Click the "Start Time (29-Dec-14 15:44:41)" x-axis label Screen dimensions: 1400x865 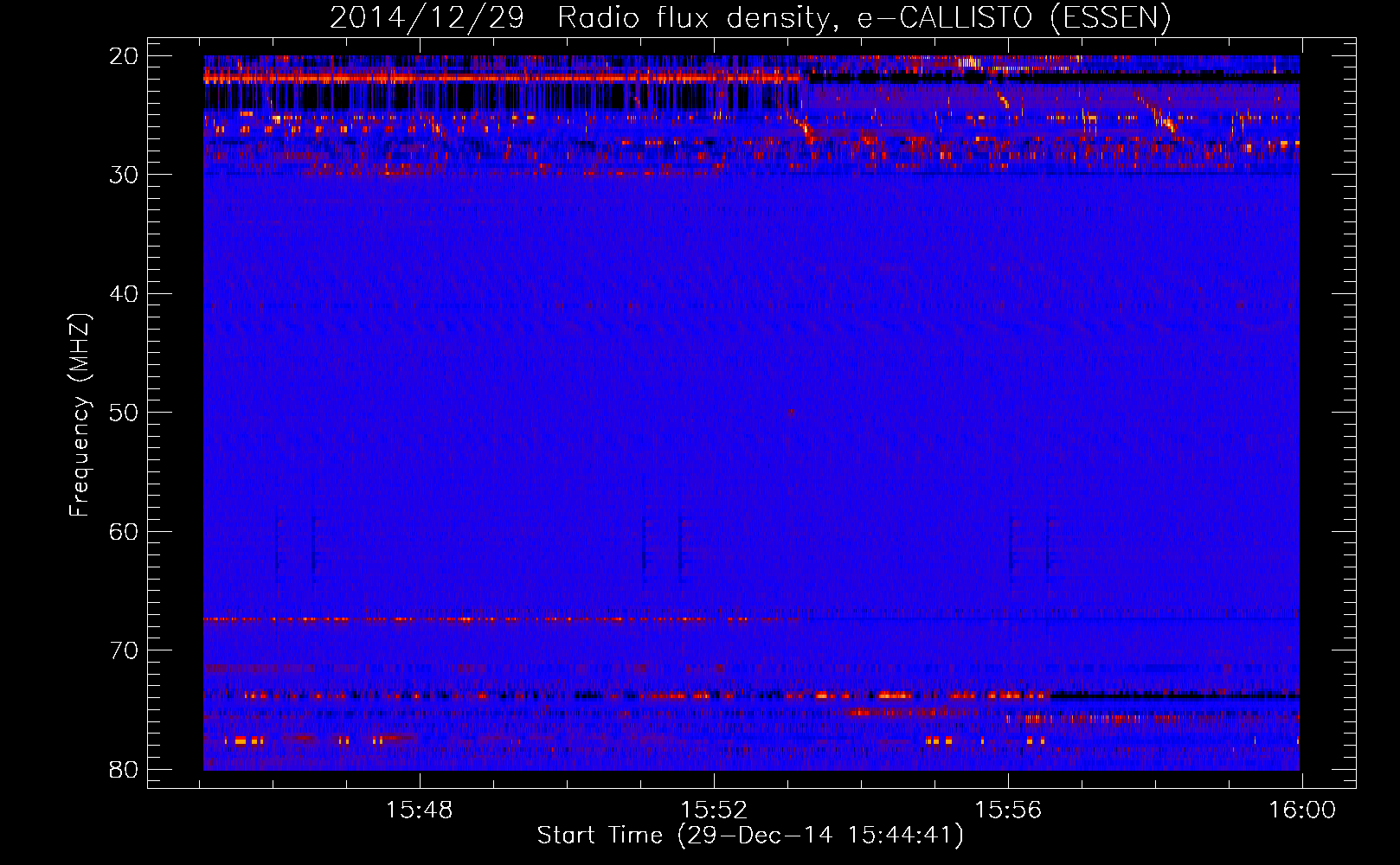(750, 836)
